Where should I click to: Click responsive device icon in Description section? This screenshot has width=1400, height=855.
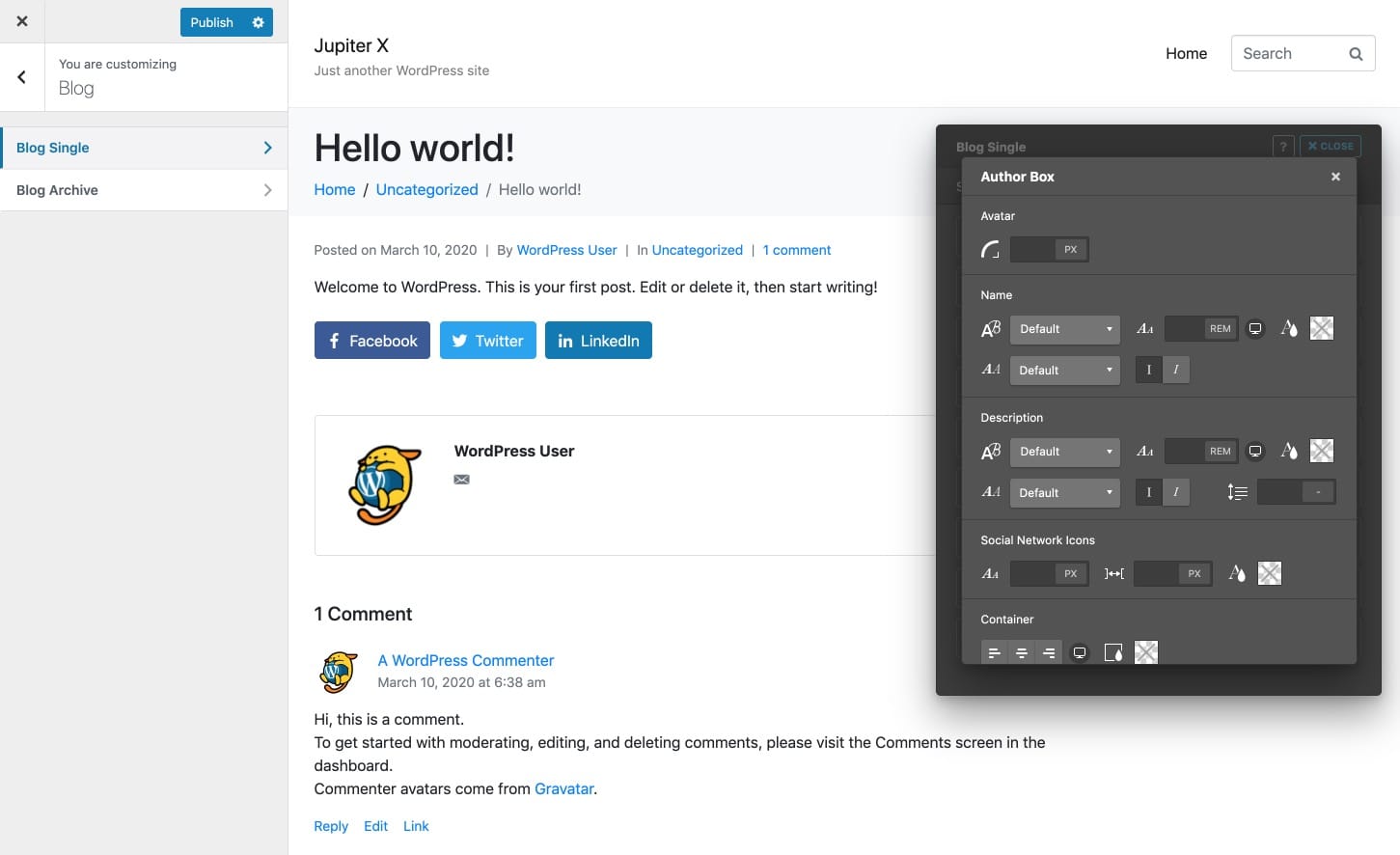1255,452
